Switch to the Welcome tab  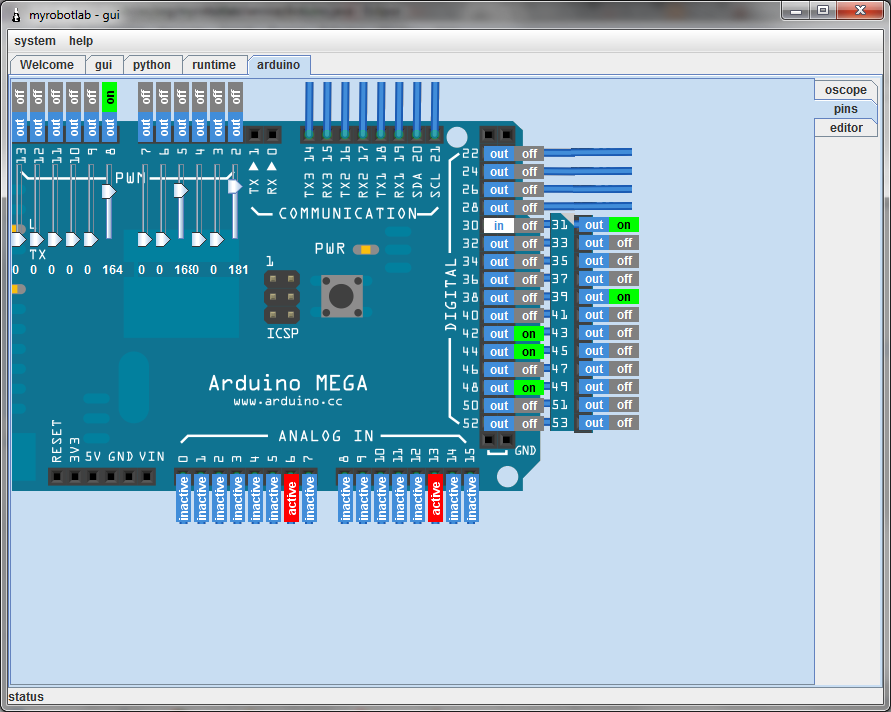47,65
